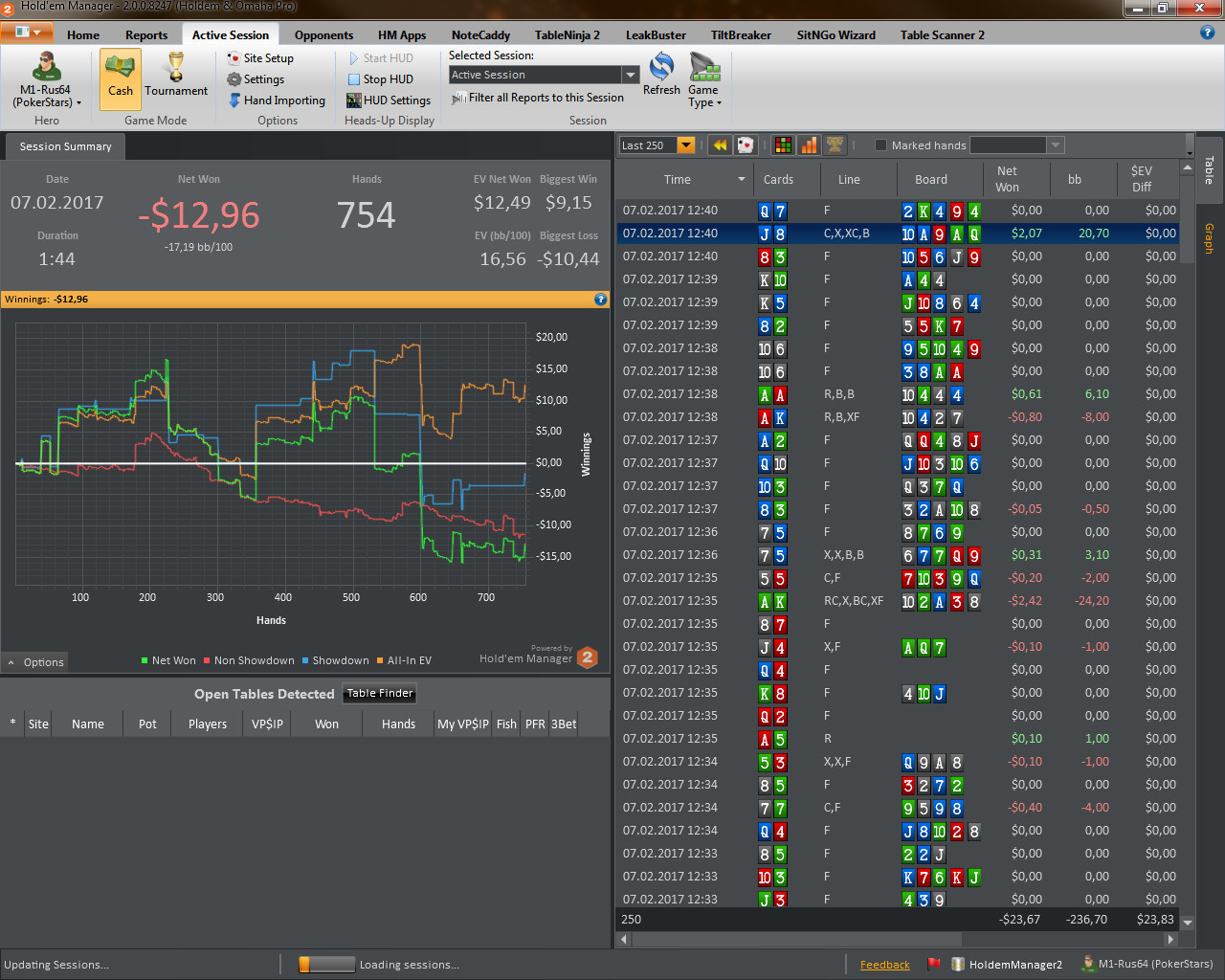Expand the graph Options panel
1225x980 pixels.
[x=35, y=661]
